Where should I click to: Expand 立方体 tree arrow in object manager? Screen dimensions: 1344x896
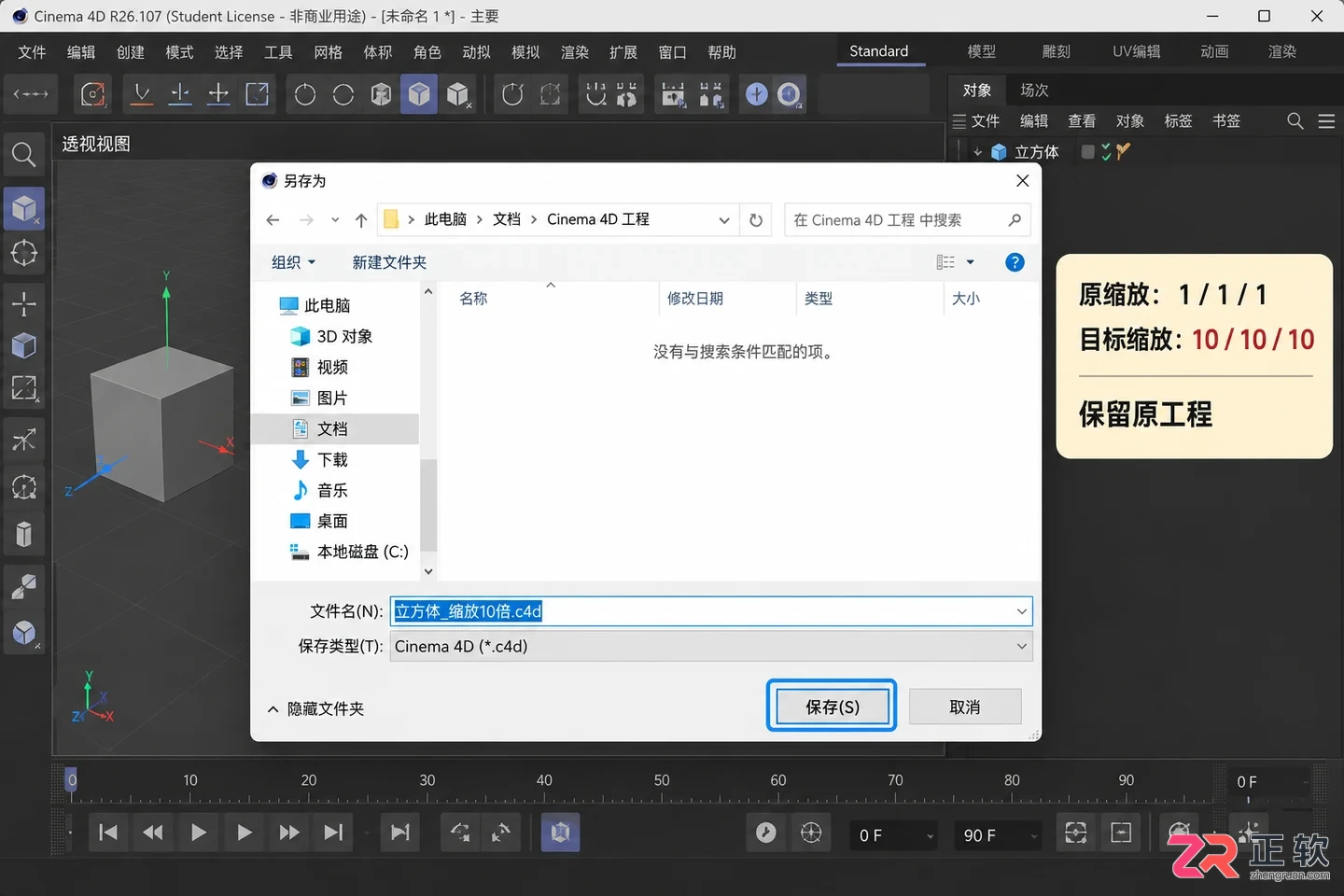click(977, 152)
